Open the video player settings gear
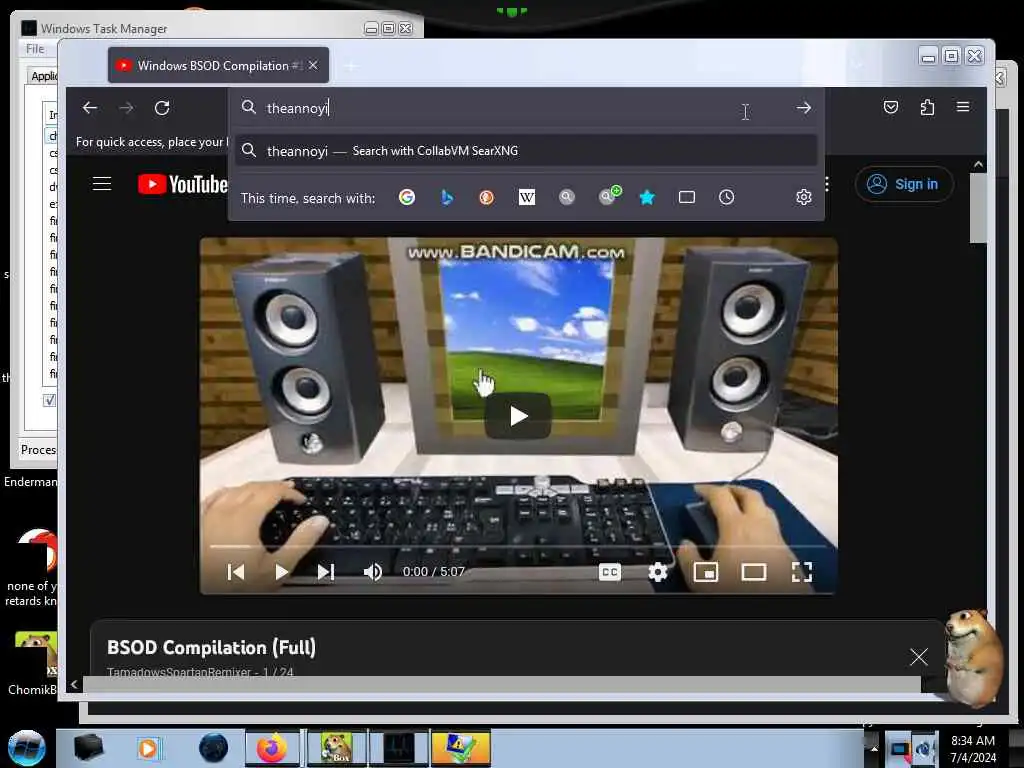The image size is (1024, 768). tap(658, 572)
